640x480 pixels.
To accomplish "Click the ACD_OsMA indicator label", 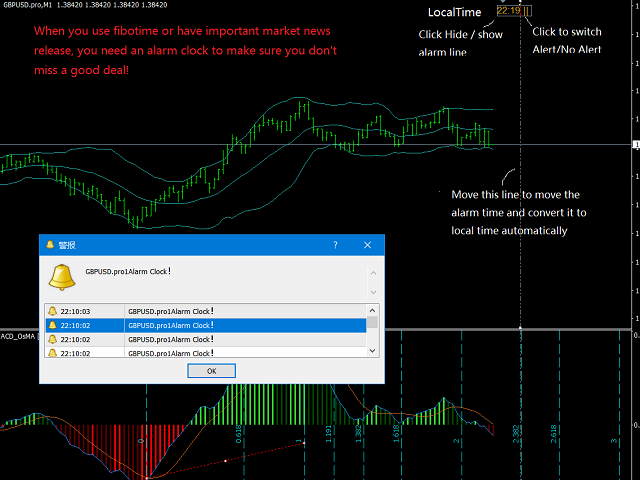I will [18, 336].
